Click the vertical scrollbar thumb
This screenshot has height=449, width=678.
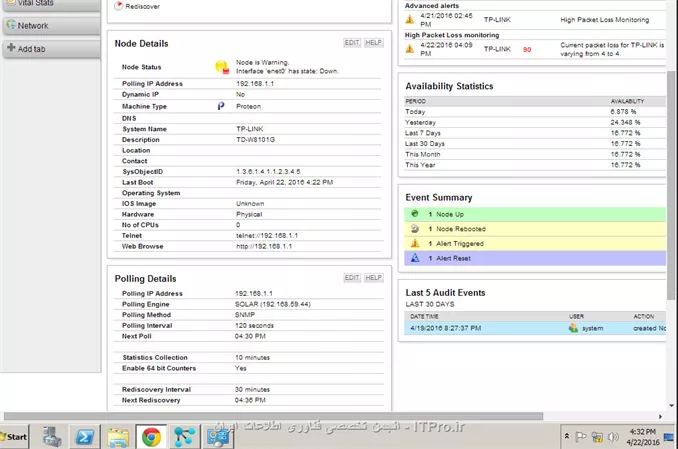tap(671, 185)
